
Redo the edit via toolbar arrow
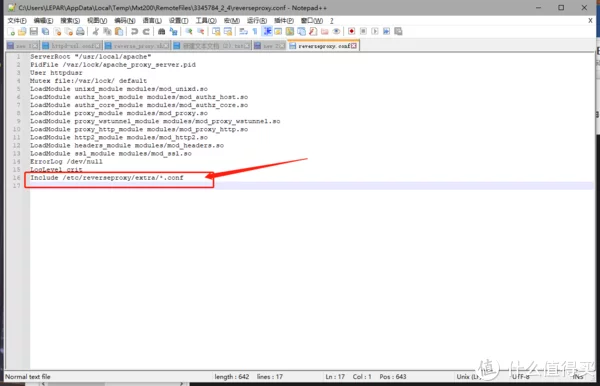point(146,32)
